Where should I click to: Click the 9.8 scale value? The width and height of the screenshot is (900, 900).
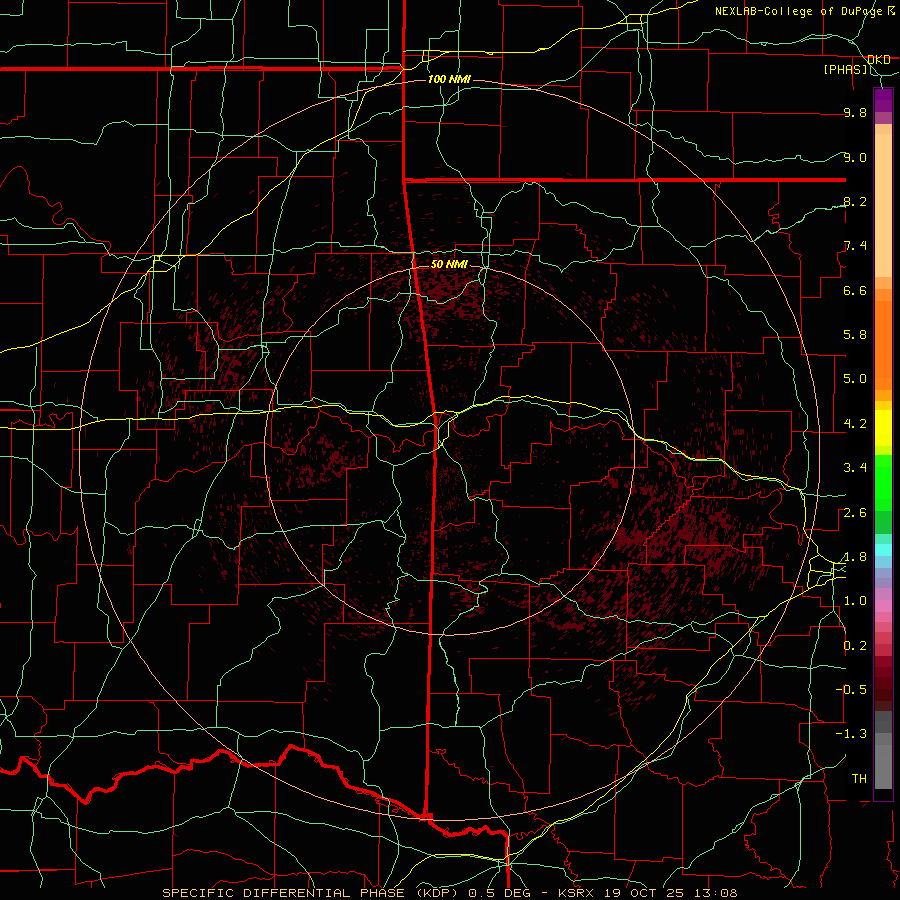pos(855,112)
